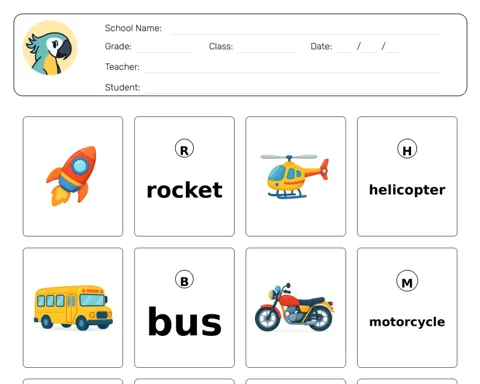Click the Student label
480x384 pixels.
pos(122,87)
